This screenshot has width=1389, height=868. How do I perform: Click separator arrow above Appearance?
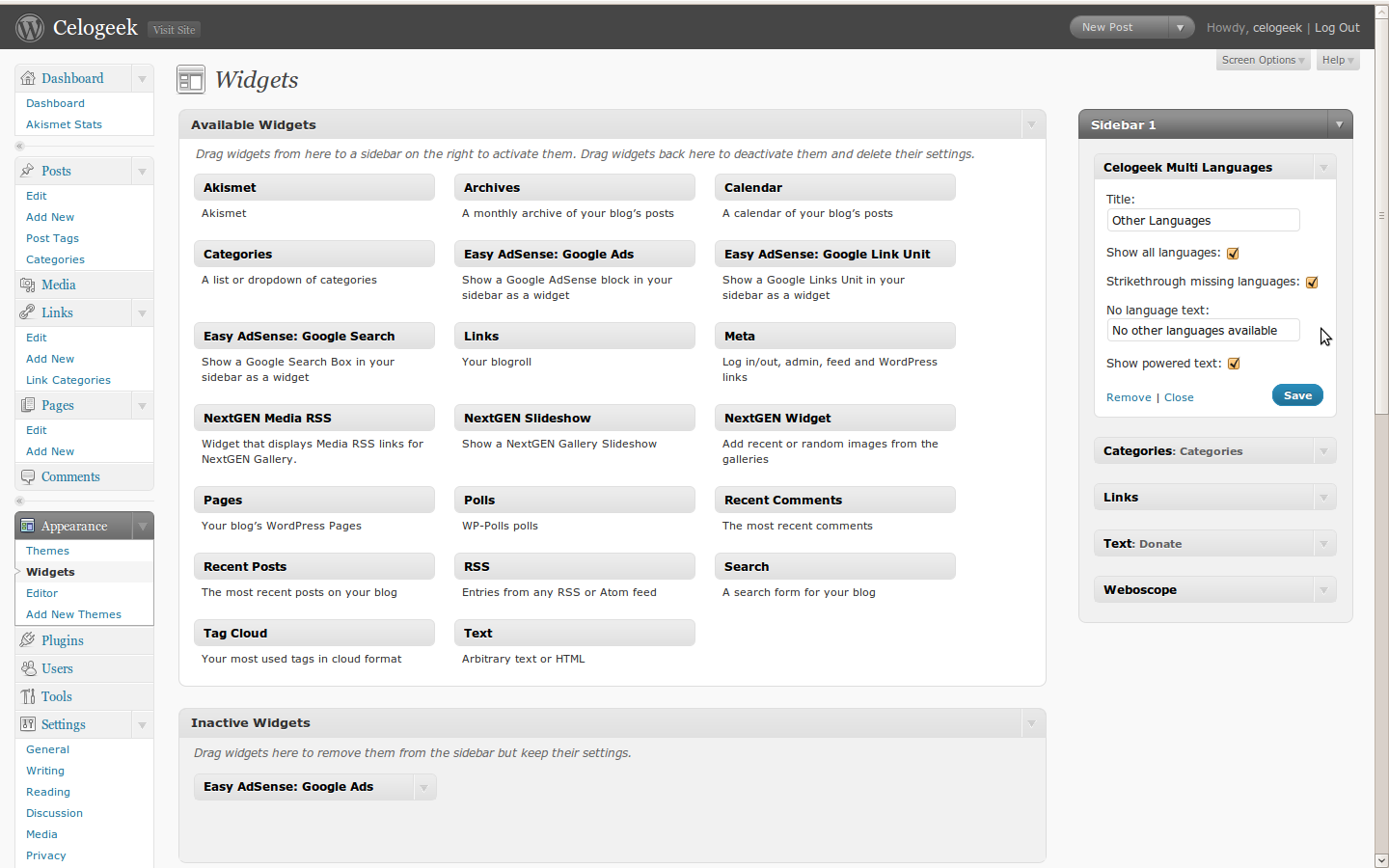(19, 502)
